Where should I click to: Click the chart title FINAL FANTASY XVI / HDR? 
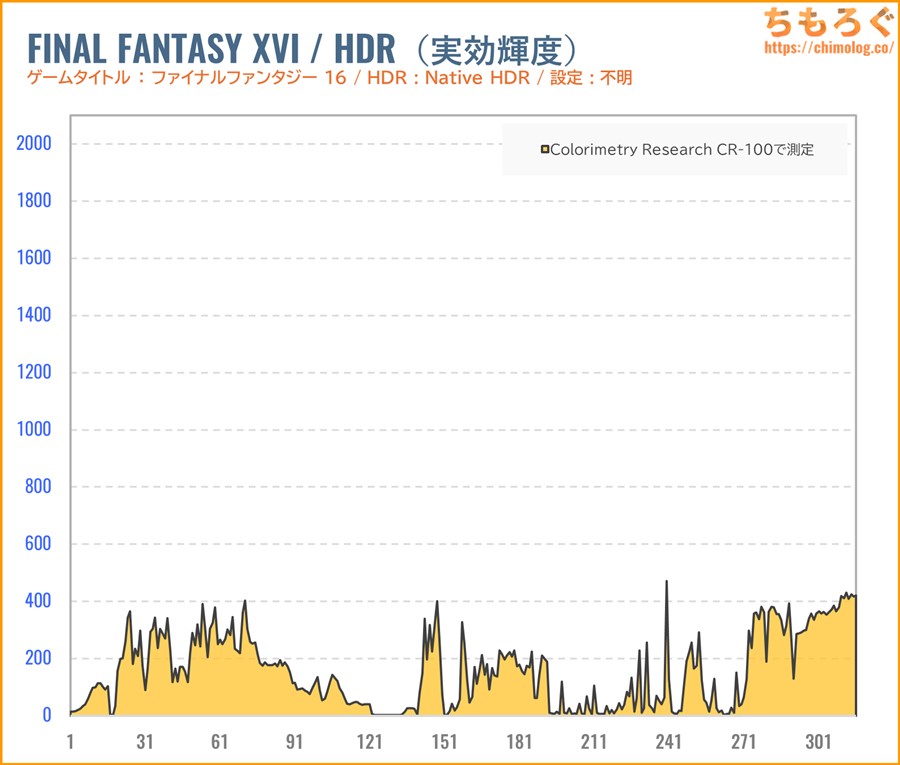pos(211,48)
